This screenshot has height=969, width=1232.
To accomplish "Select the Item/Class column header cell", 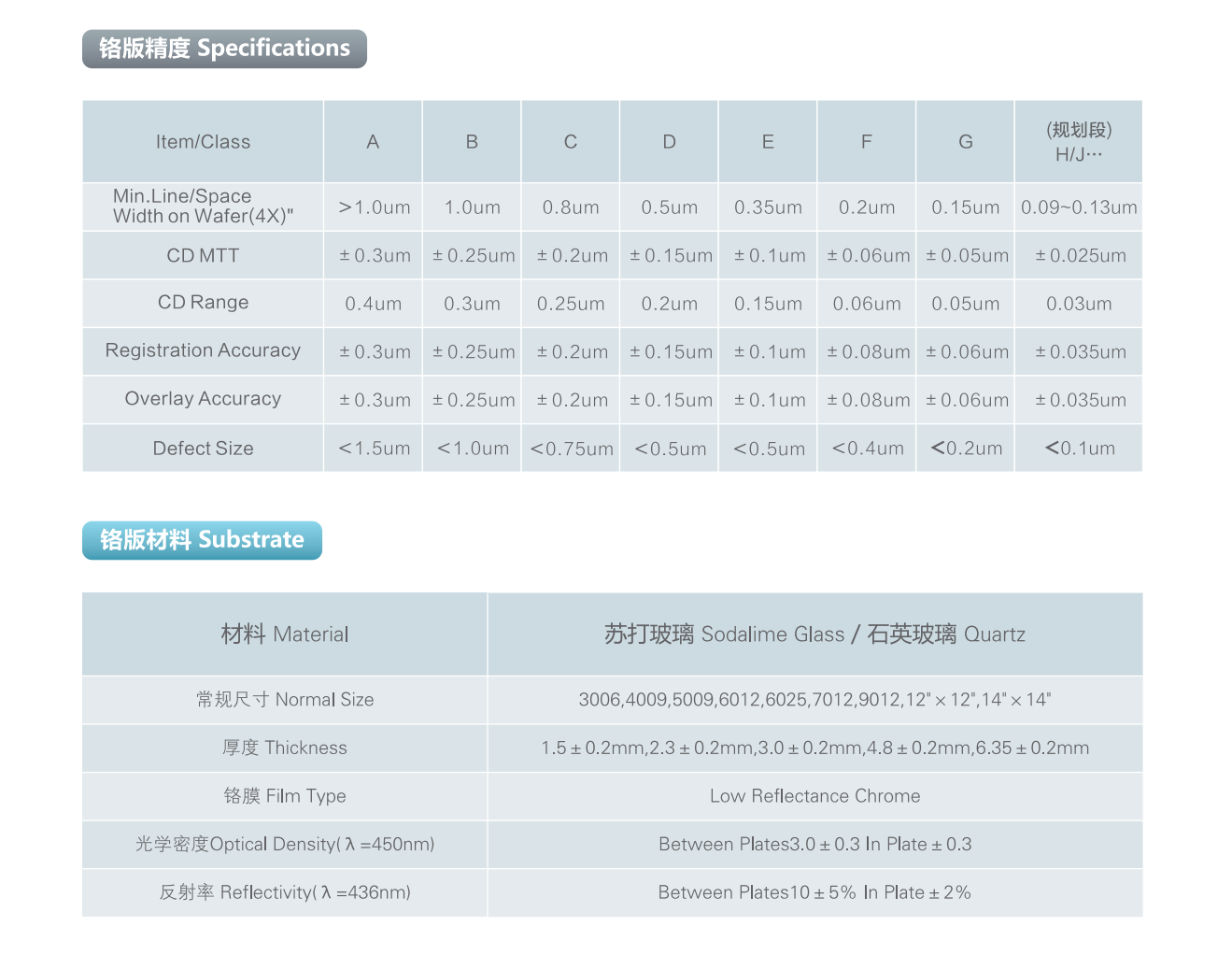I will (203, 142).
